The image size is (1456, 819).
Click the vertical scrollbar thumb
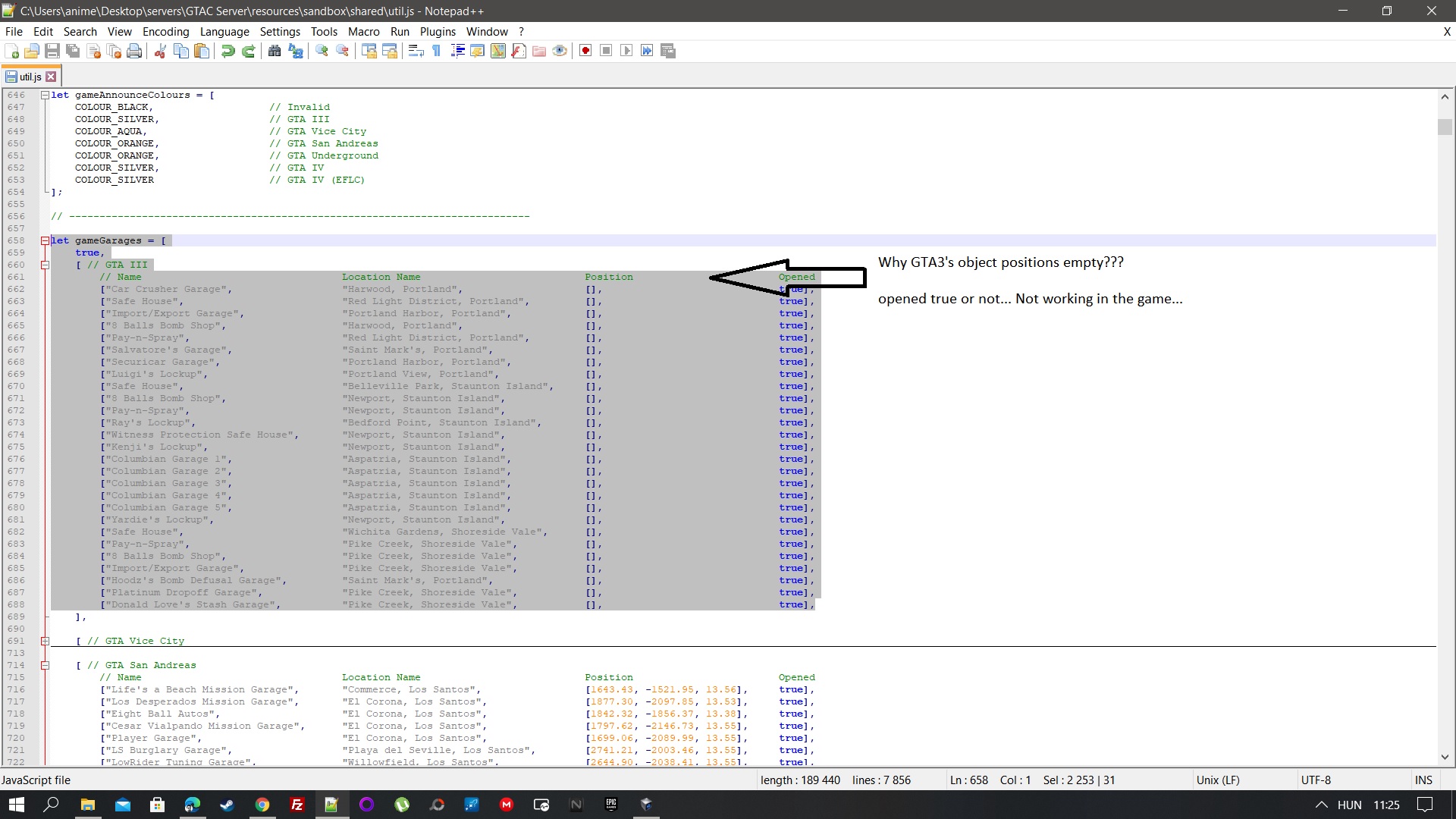pyautogui.click(x=1445, y=127)
